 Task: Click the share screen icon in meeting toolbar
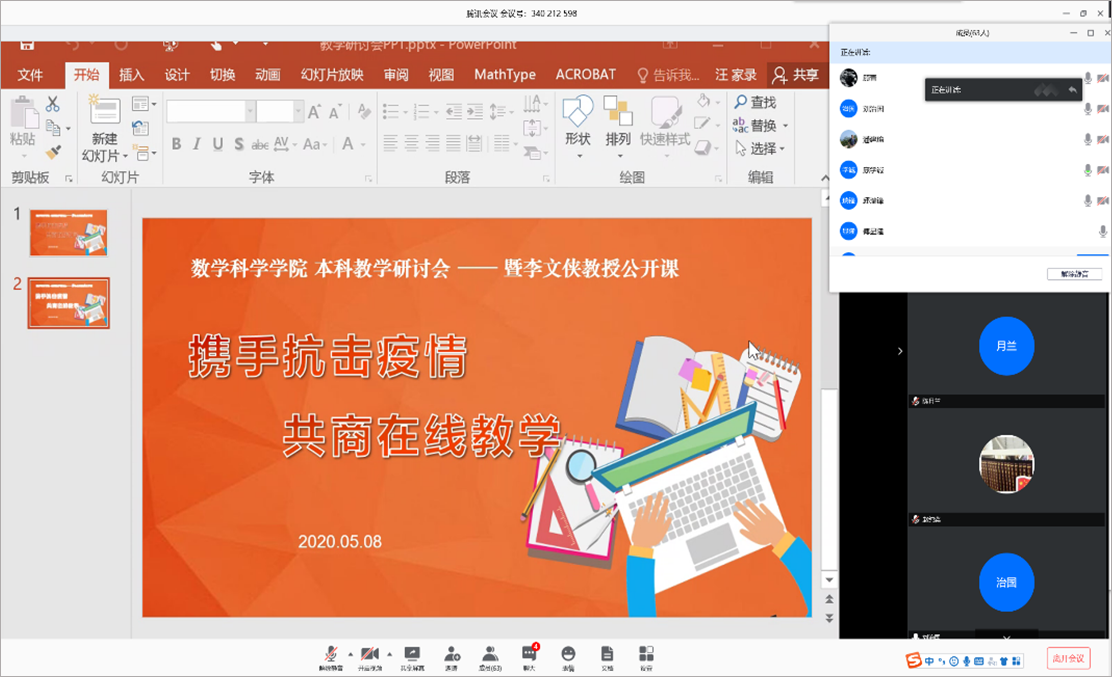click(x=411, y=655)
